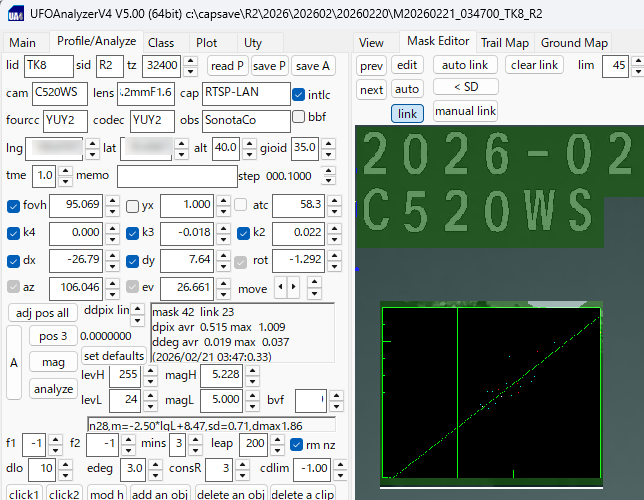Open the Plot tab
The image size is (644, 500).
coord(206,43)
